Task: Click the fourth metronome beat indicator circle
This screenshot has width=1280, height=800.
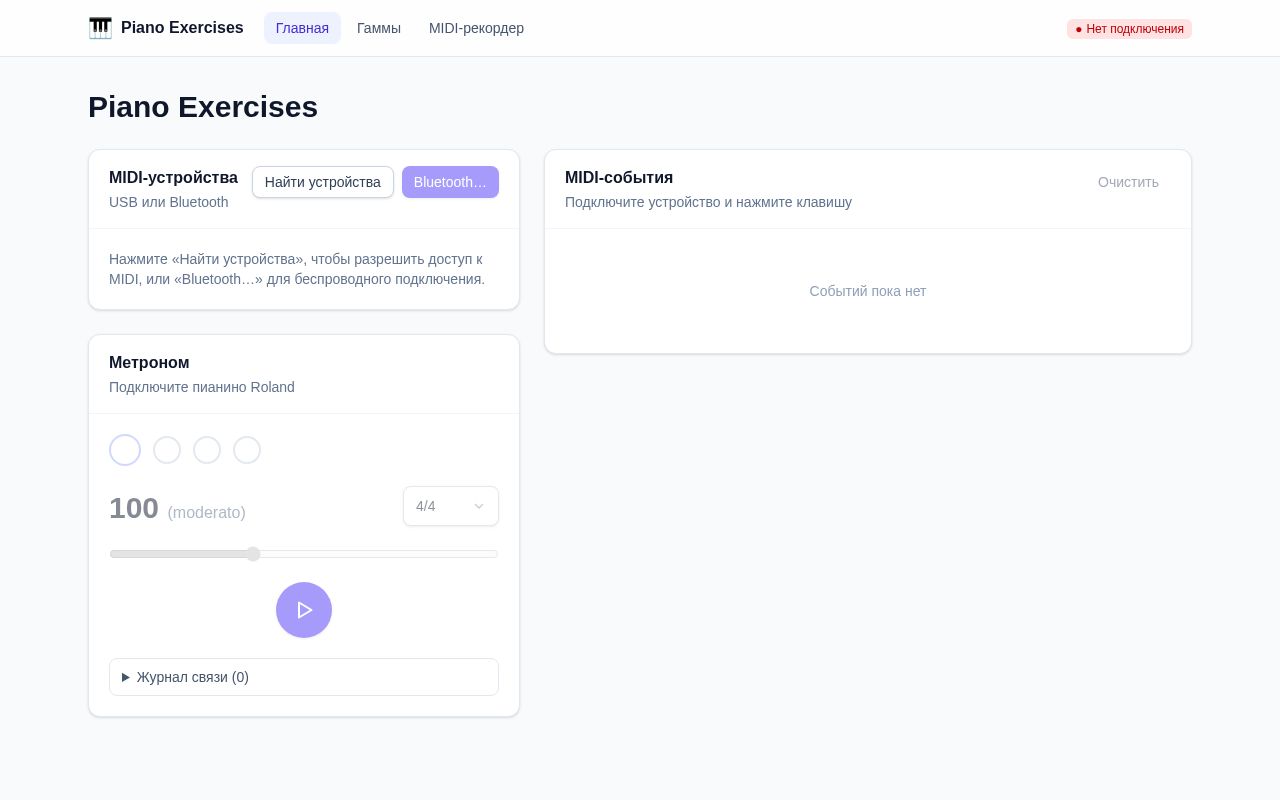Action: 247,450
